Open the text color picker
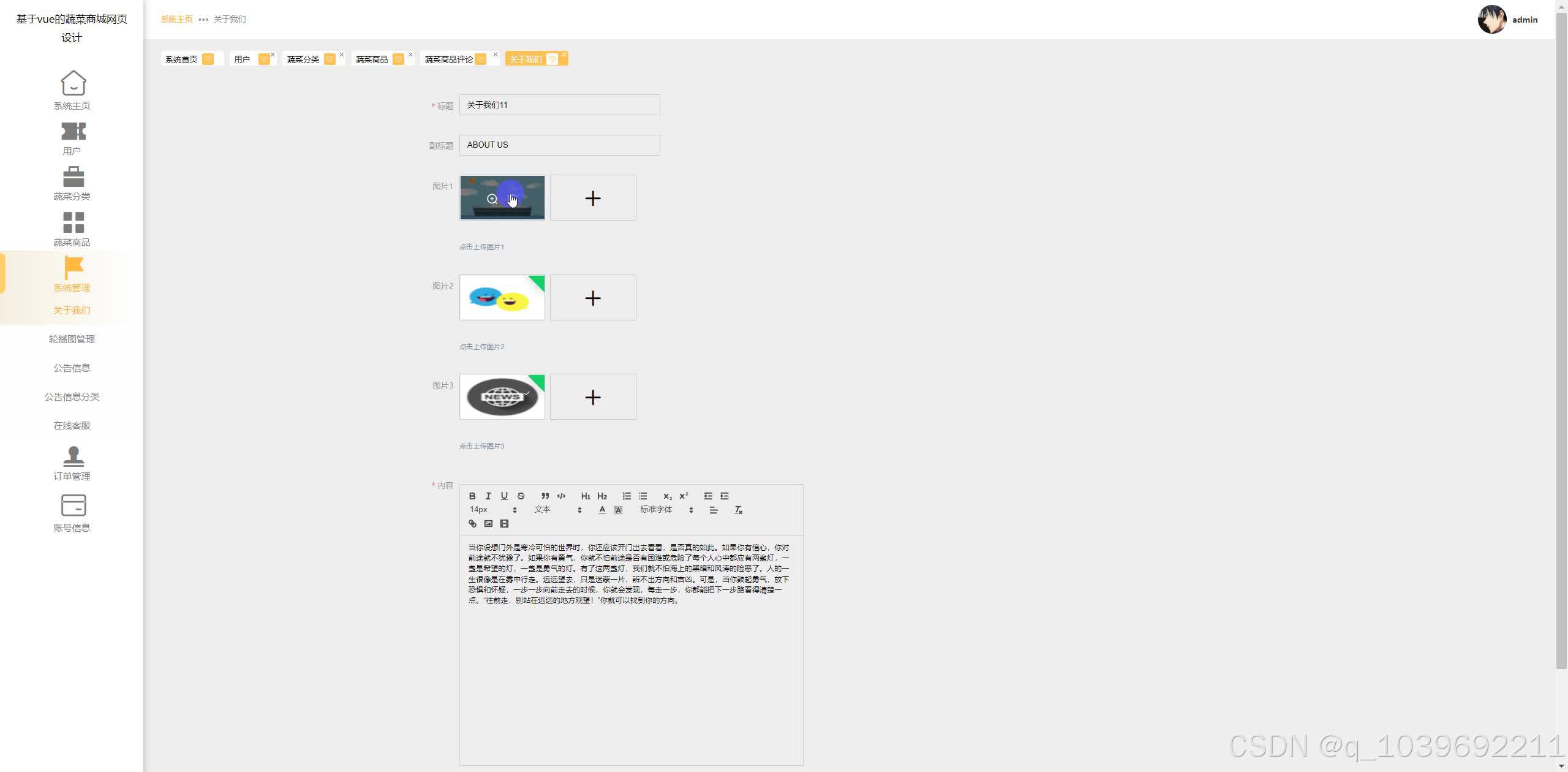Screen dimensions: 1568x772 [602, 510]
